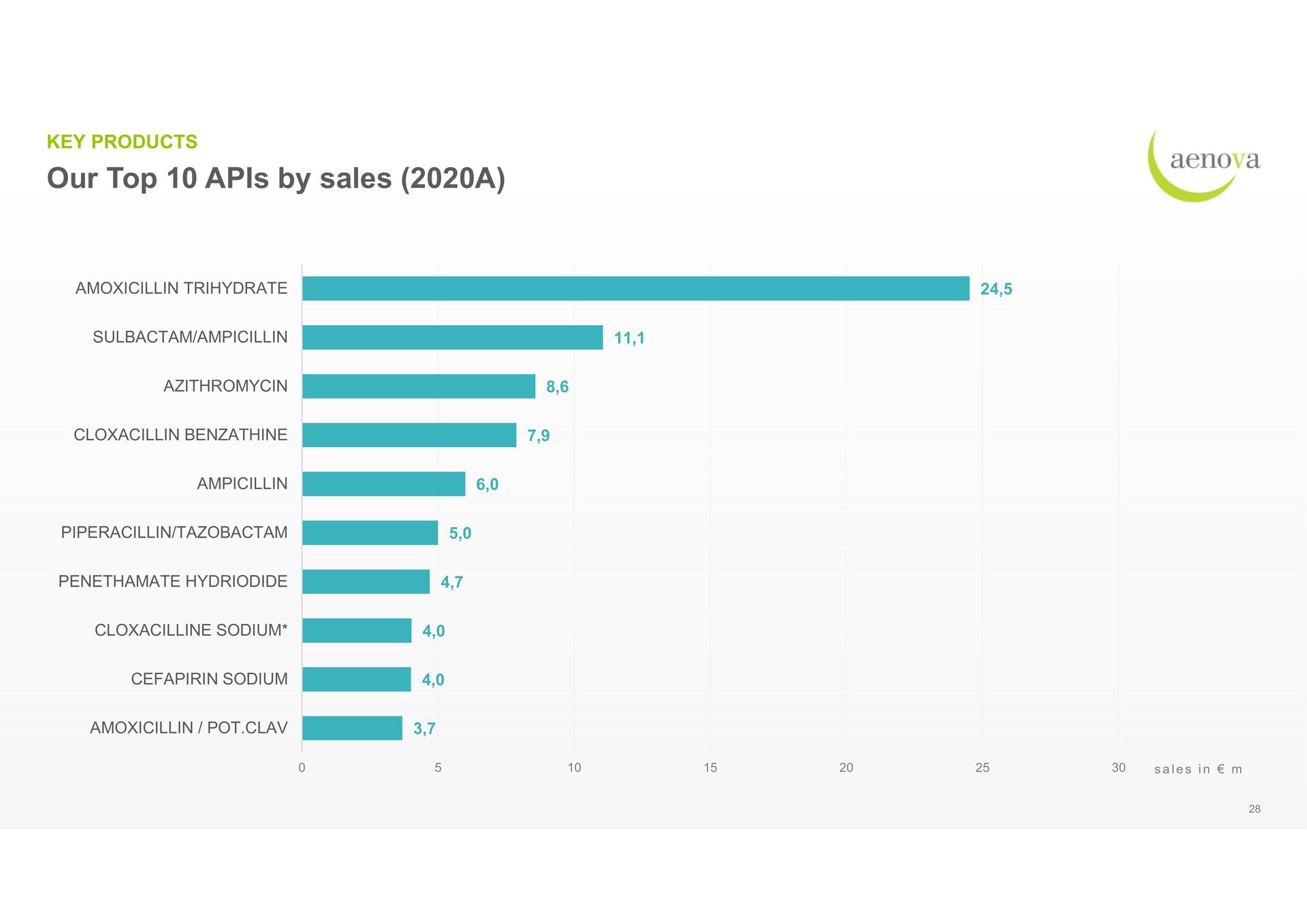The height and width of the screenshot is (924, 1307).
Task: Click the 'sales in € m' axis caption
Action: (x=1198, y=770)
